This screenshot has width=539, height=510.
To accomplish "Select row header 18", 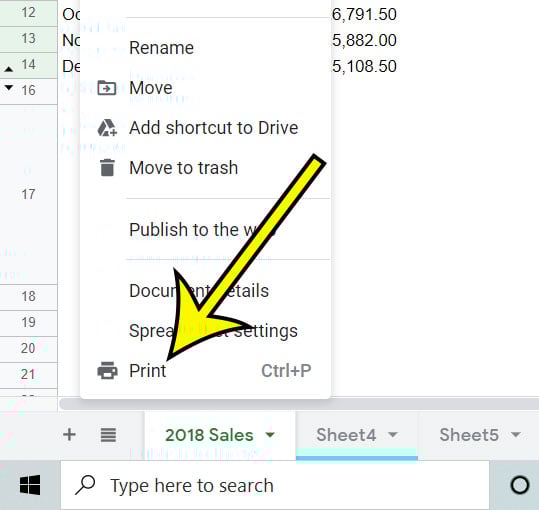I will (x=29, y=297).
